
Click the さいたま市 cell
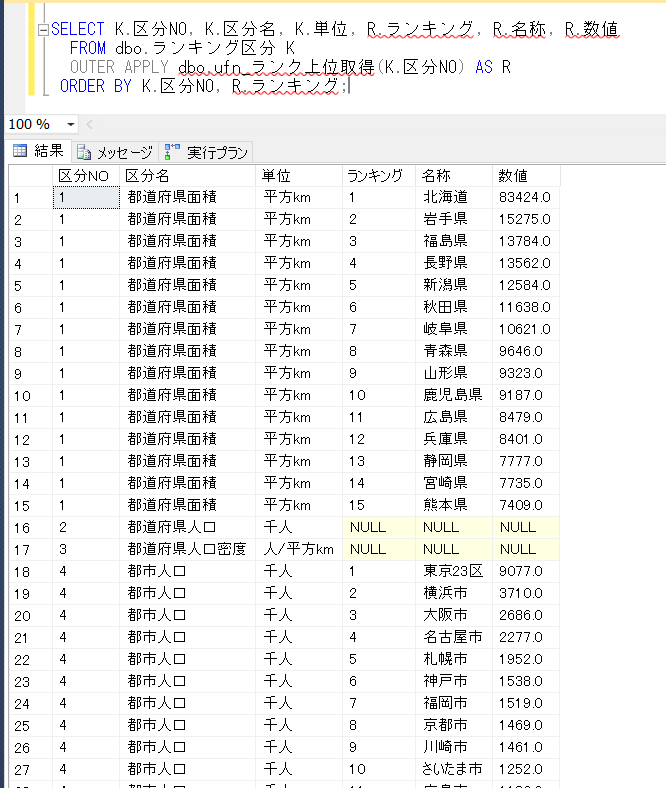(x=454, y=769)
